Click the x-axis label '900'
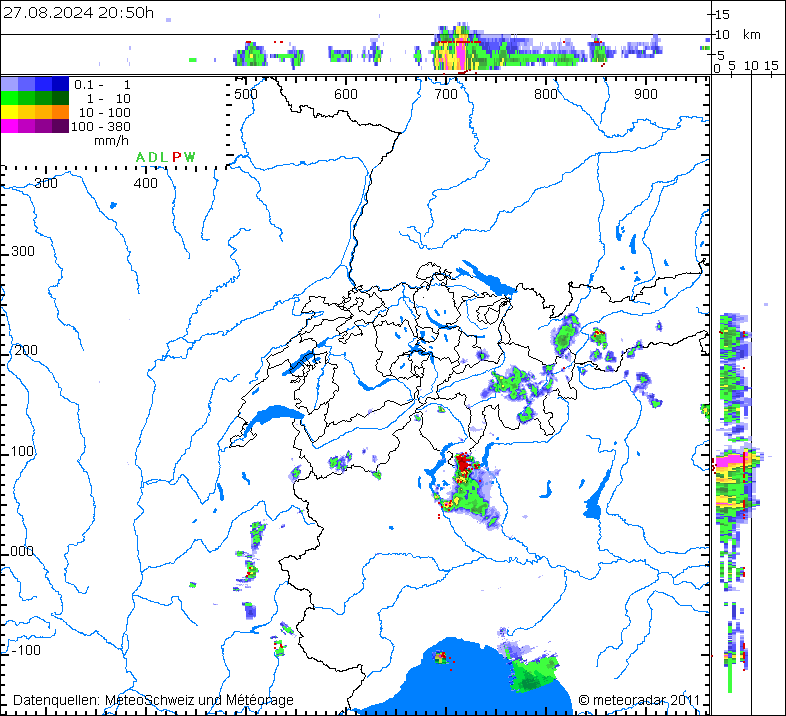The image size is (786, 716). point(646,94)
